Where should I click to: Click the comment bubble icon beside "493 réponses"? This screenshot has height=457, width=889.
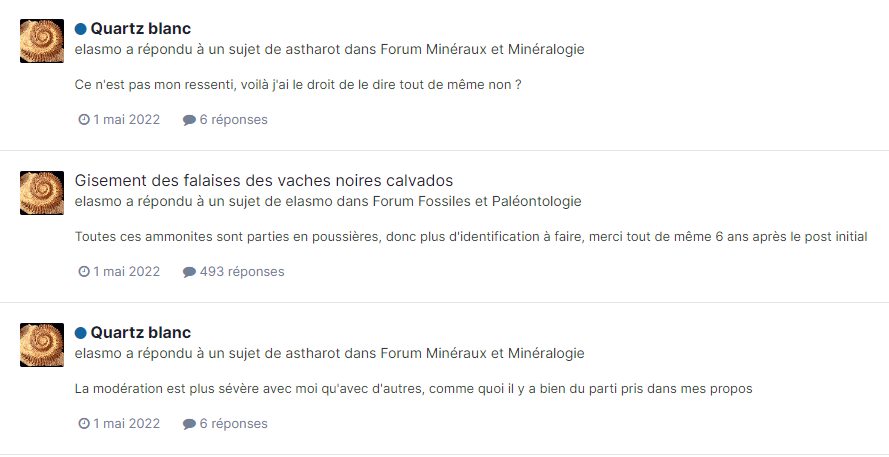point(189,272)
